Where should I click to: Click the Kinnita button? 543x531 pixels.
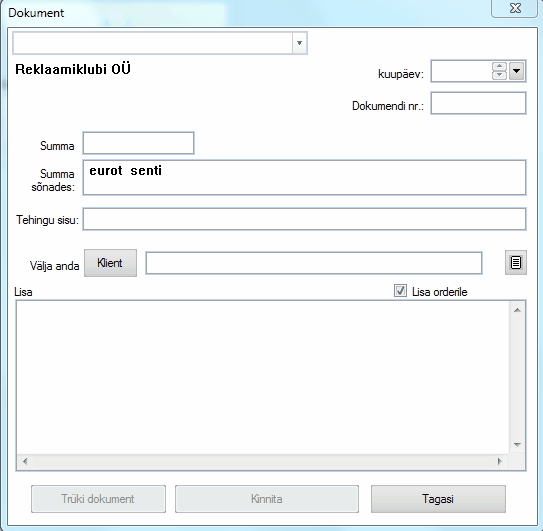click(x=267, y=499)
